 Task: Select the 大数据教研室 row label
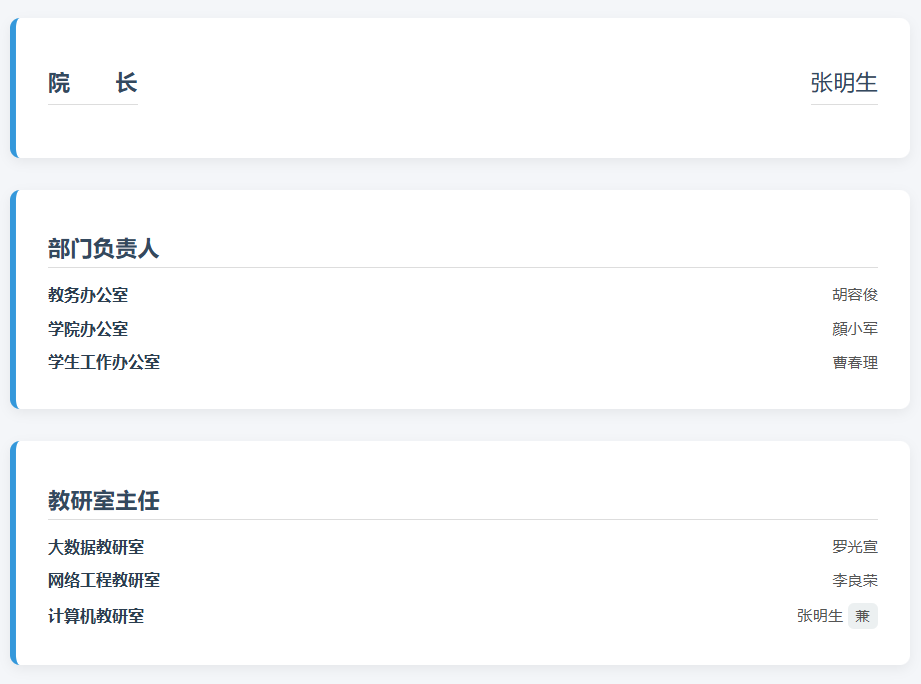pos(96,547)
